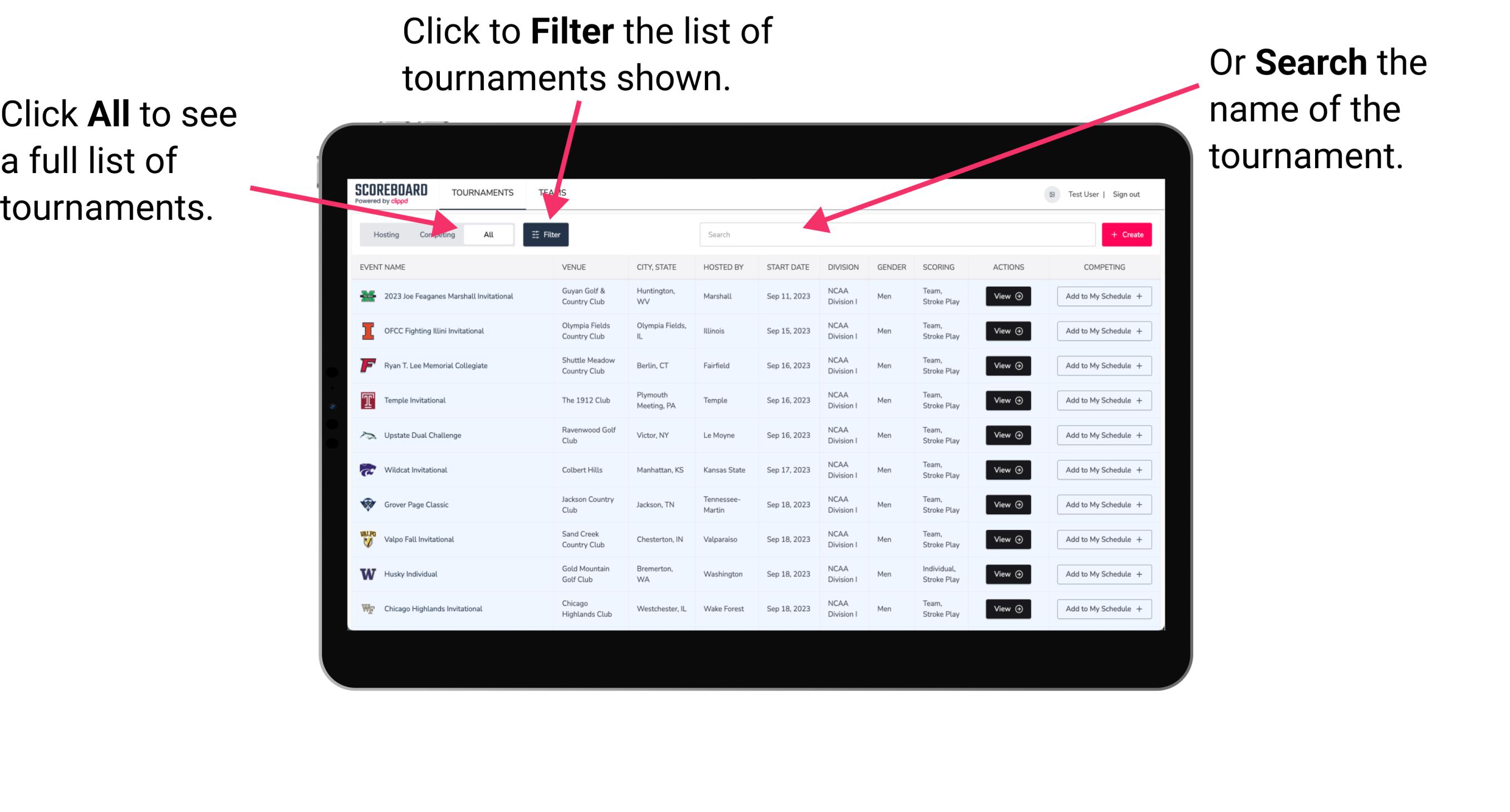
Task: Click the Valparaiso team logo icon
Action: (x=367, y=539)
